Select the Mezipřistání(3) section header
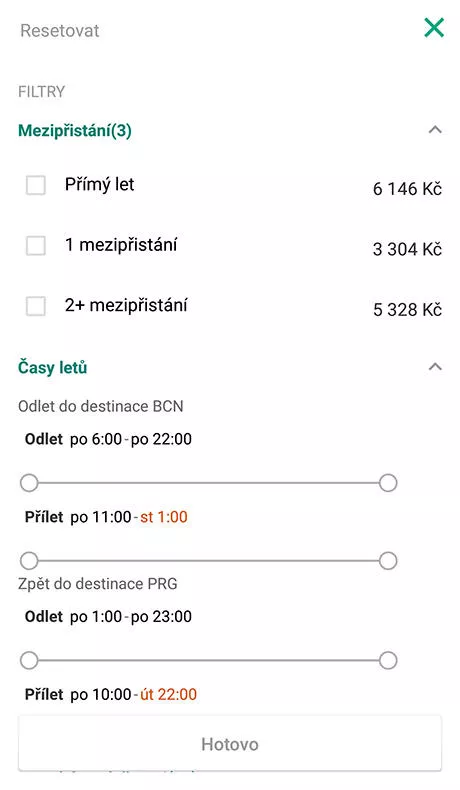The width and height of the screenshot is (460, 790). [75, 130]
